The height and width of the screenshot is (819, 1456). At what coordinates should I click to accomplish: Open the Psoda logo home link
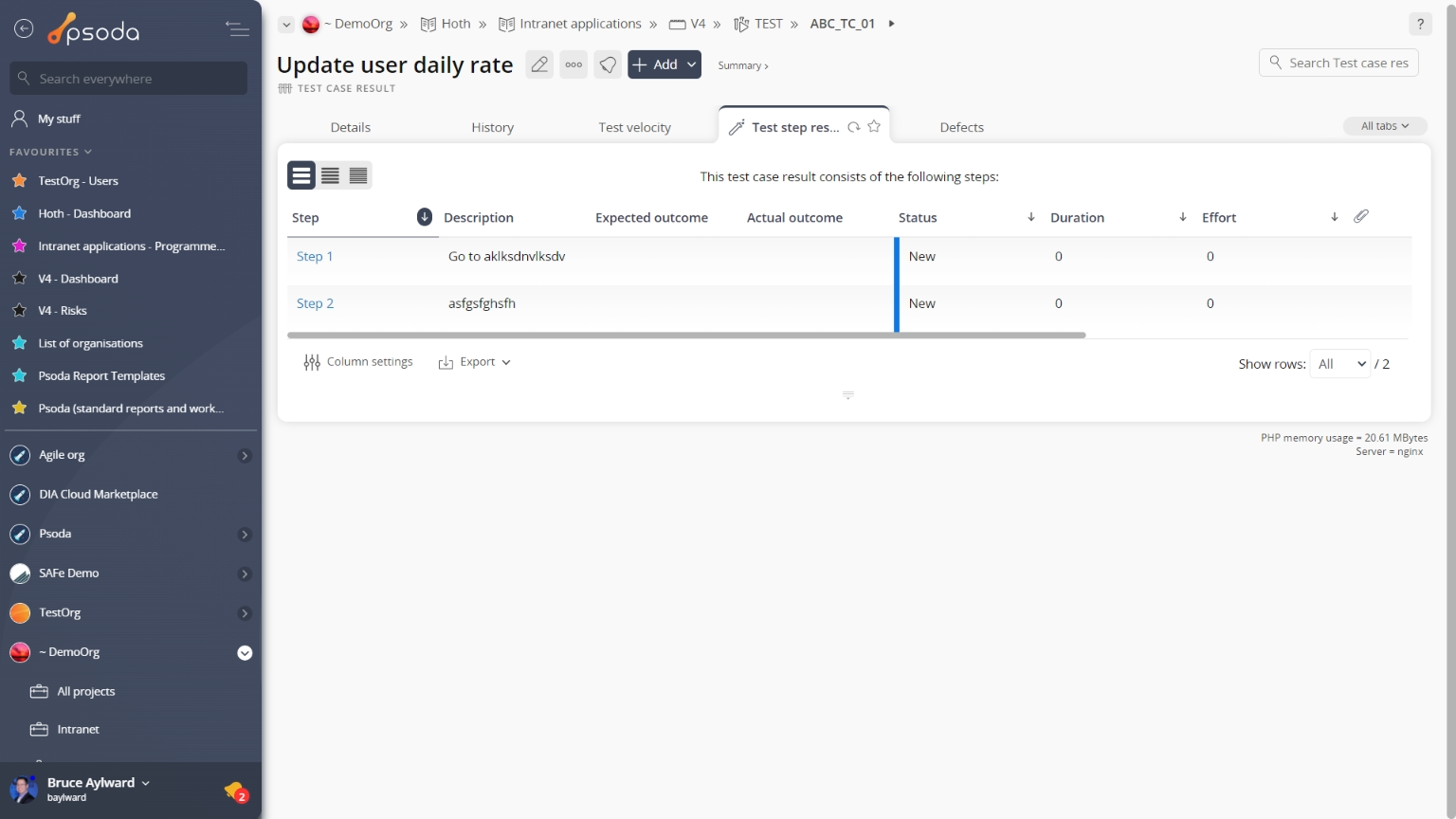click(x=94, y=30)
